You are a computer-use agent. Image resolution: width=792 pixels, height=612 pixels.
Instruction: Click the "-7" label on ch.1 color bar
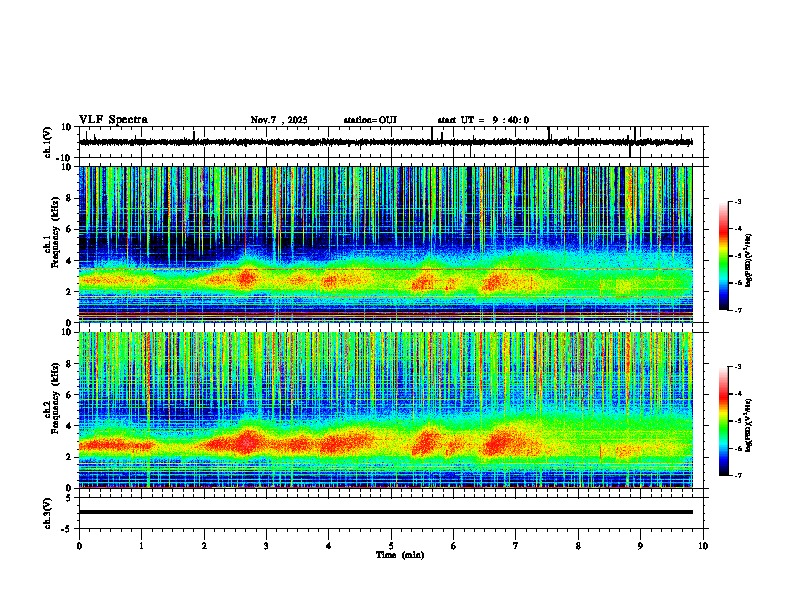coord(737,310)
